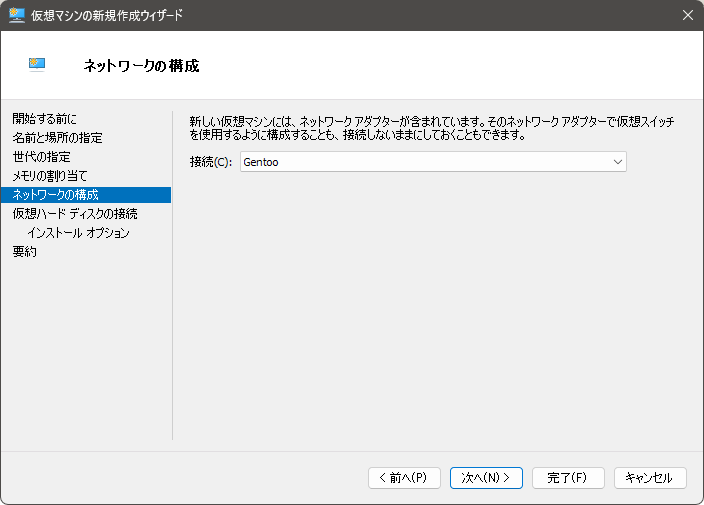Click the description text about ネットワーク アダプター
This screenshot has width=704, height=505.
click(x=431, y=128)
